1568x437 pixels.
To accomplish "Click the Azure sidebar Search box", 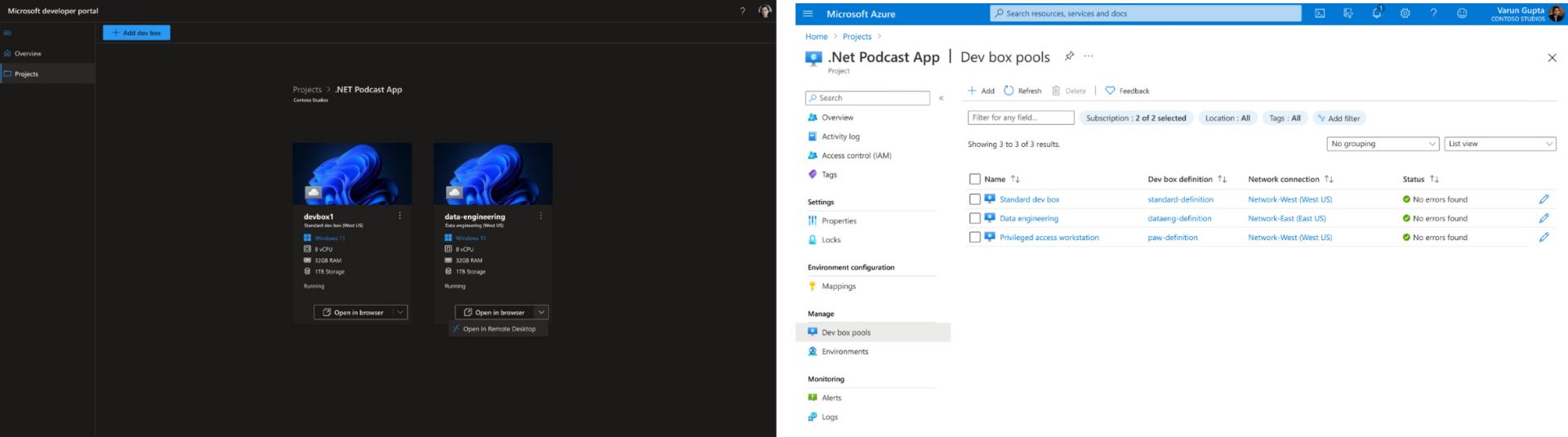I will coord(867,98).
